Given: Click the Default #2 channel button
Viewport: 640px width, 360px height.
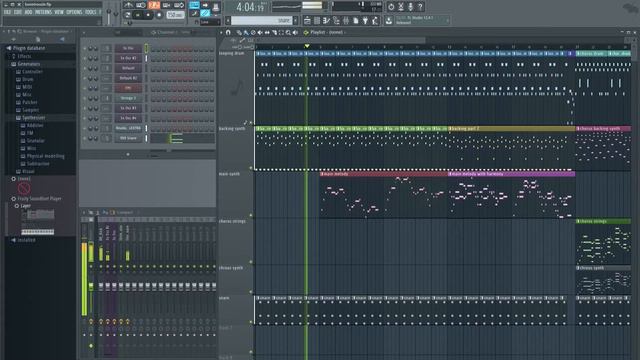Looking at the screenshot, I should (x=128, y=78).
